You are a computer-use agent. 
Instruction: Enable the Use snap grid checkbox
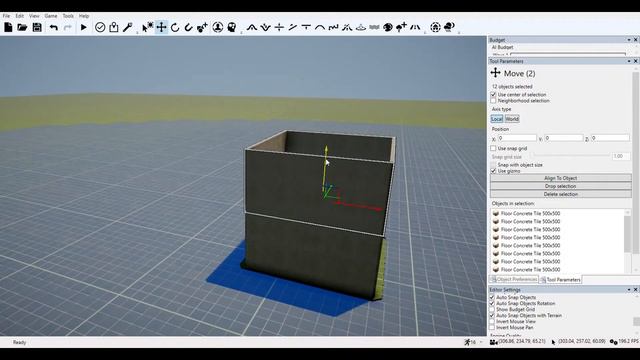pos(493,148)
